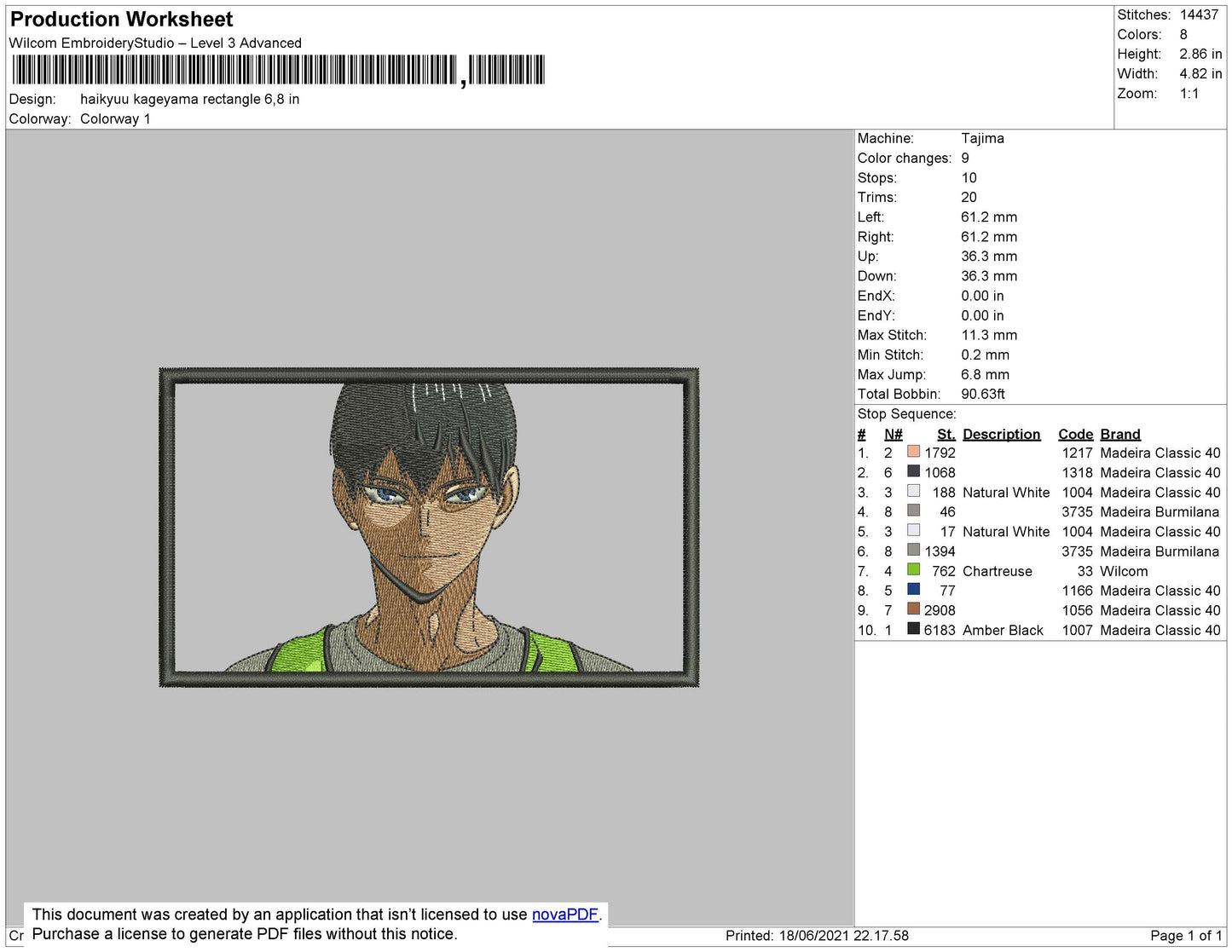Click the stitches count '14437'

(x=1199, y=14)
